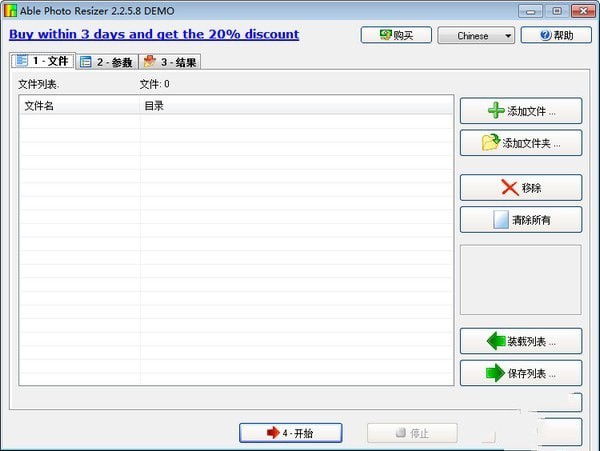Click the 目录 column header

(x=296, y=106)
